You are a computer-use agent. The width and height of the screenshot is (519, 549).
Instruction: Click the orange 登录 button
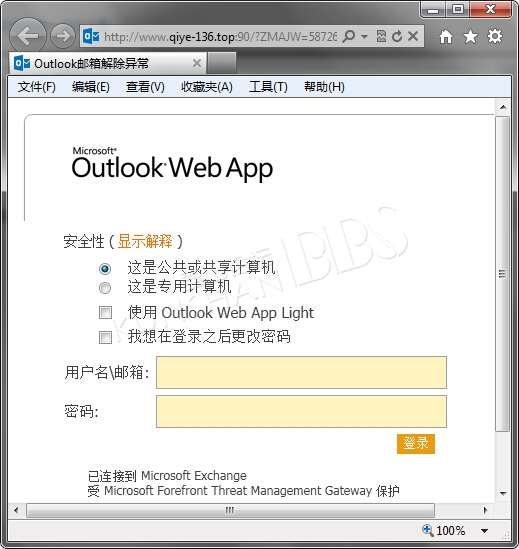tap(416, 444)
